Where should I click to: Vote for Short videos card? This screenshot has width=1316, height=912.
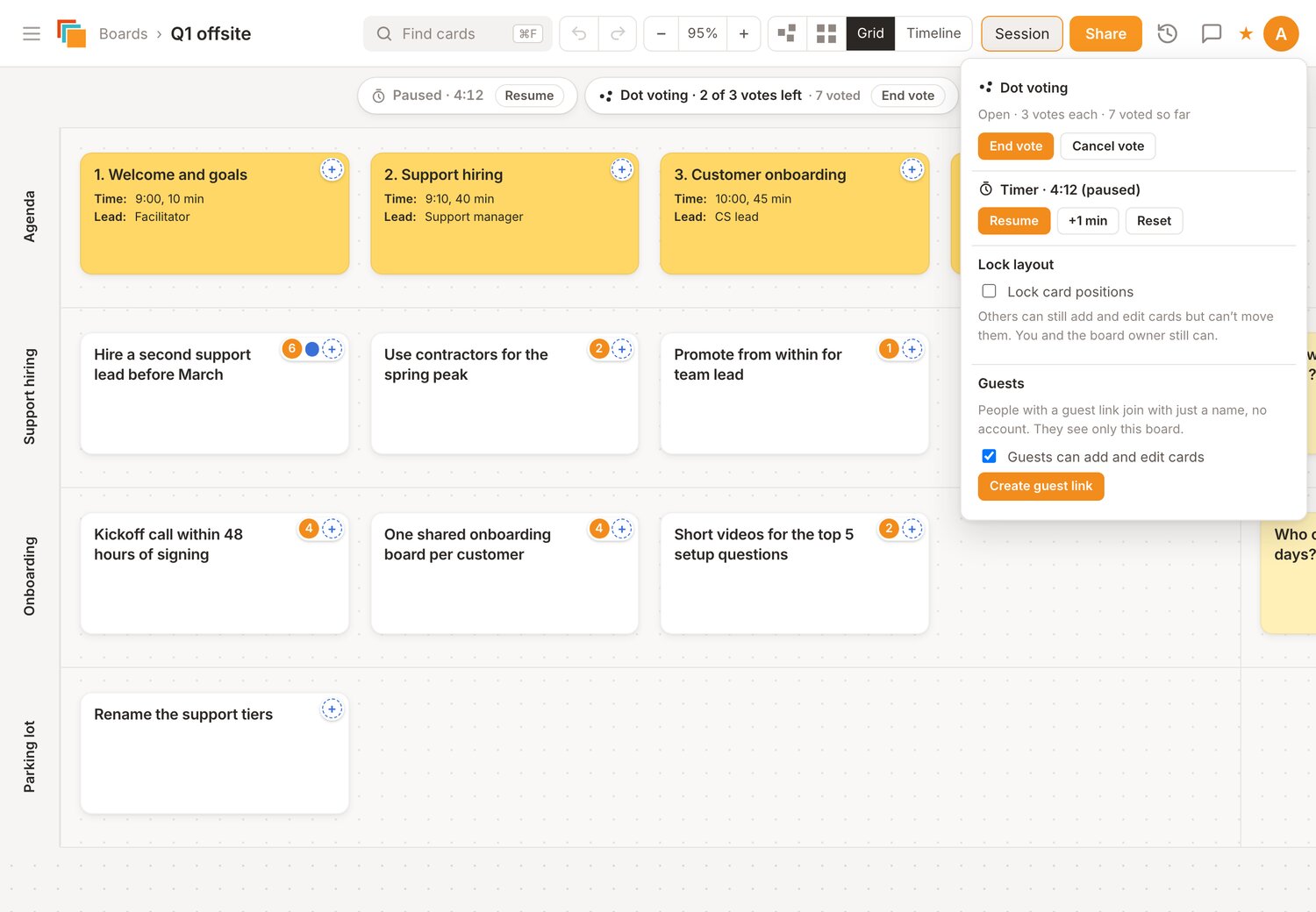coord(912,529)
